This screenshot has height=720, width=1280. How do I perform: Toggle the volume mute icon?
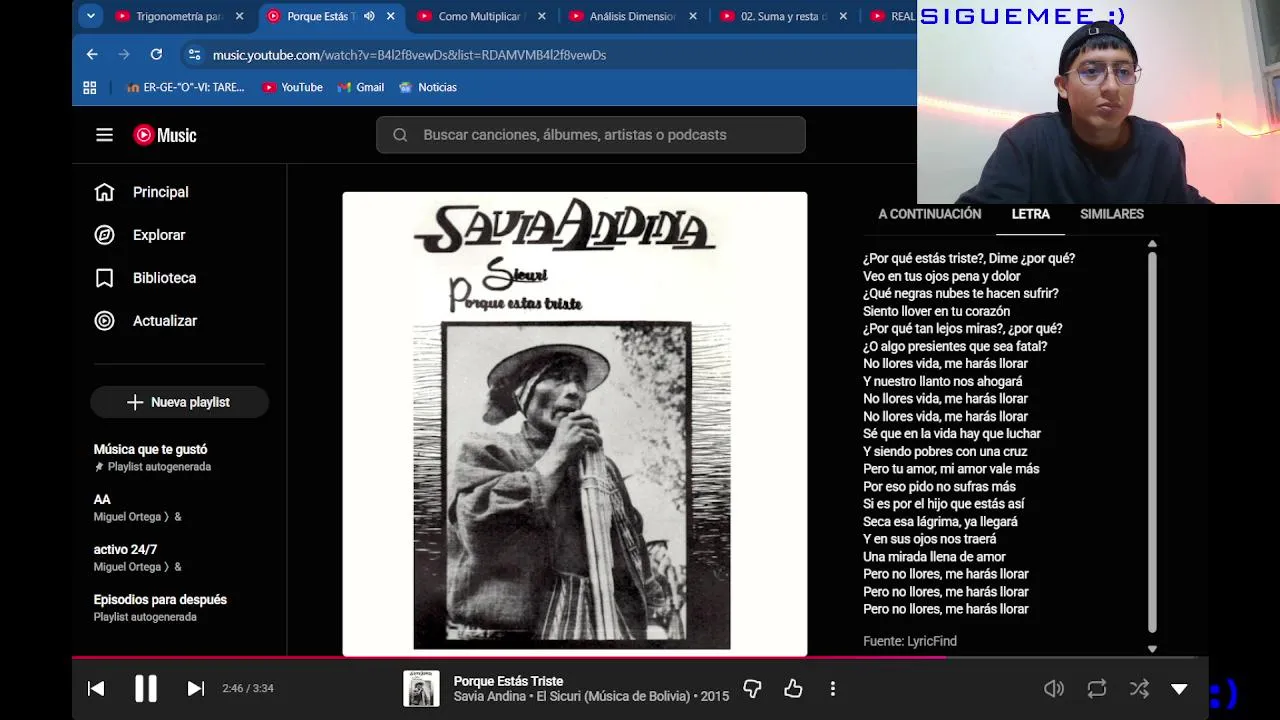[x=1054, y=688]
